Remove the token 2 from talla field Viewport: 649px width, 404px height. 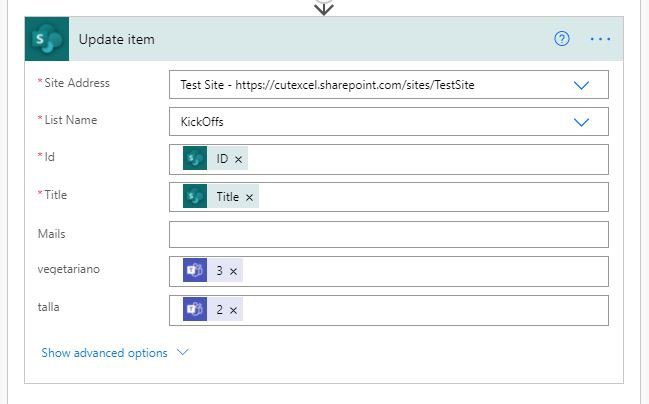233,310
